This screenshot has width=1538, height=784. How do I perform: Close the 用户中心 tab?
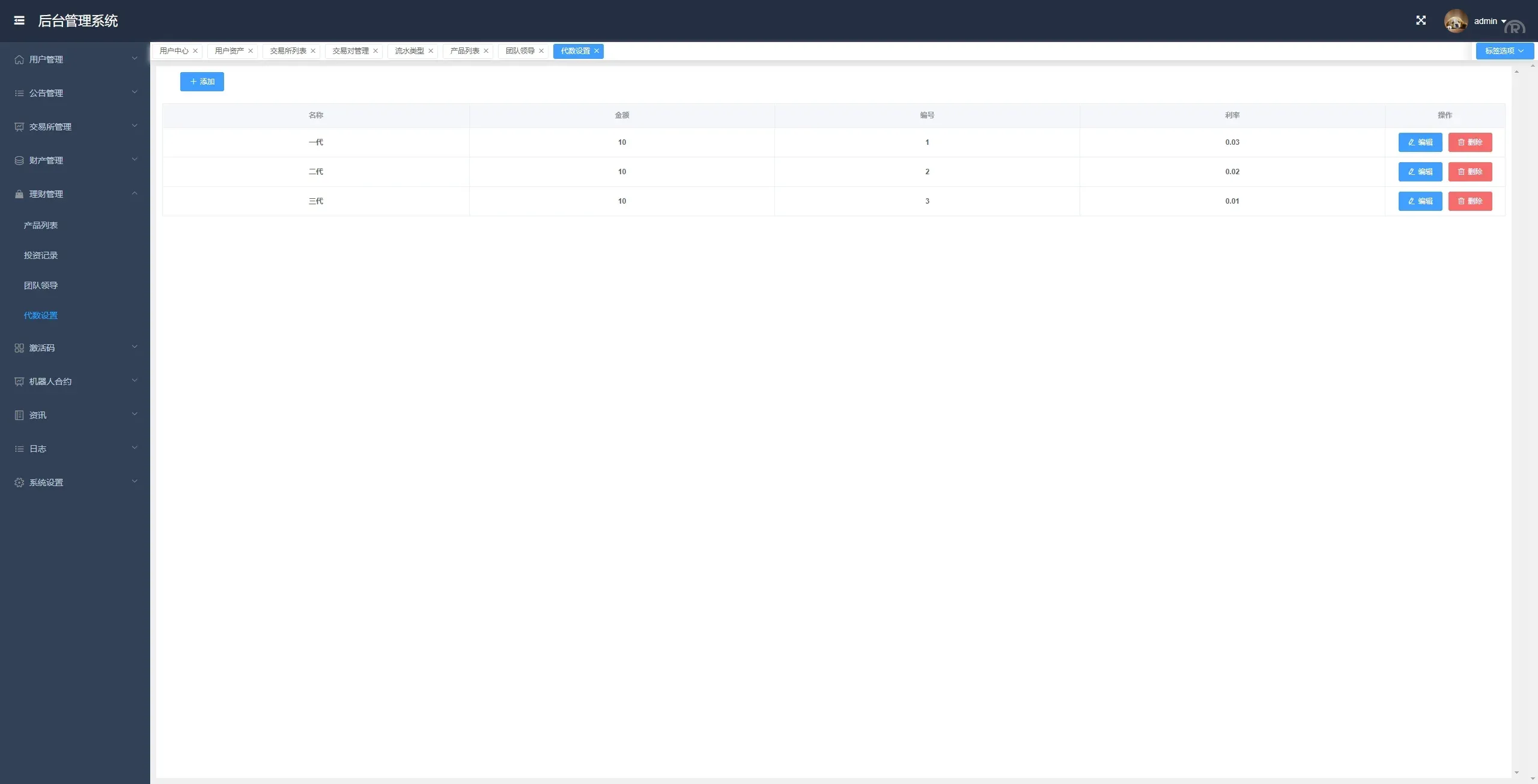[x=195, y=51]
